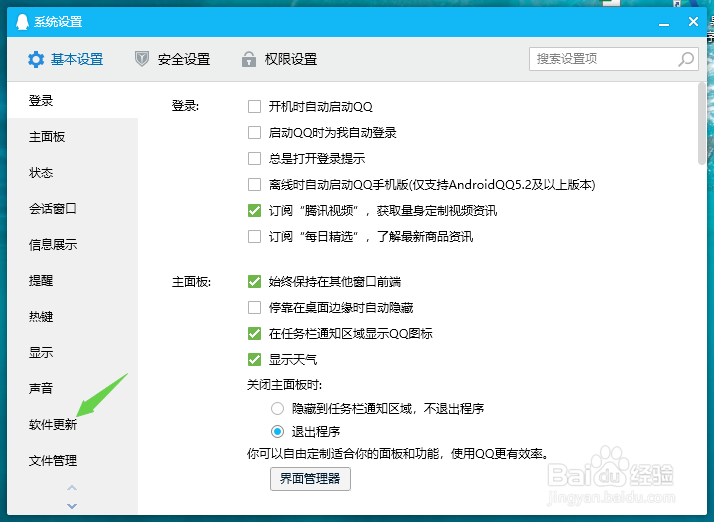This screenshot has width=714, height=522.
Task: Click the shield icon beside 安全设置
Action: (x=142, y=59)
